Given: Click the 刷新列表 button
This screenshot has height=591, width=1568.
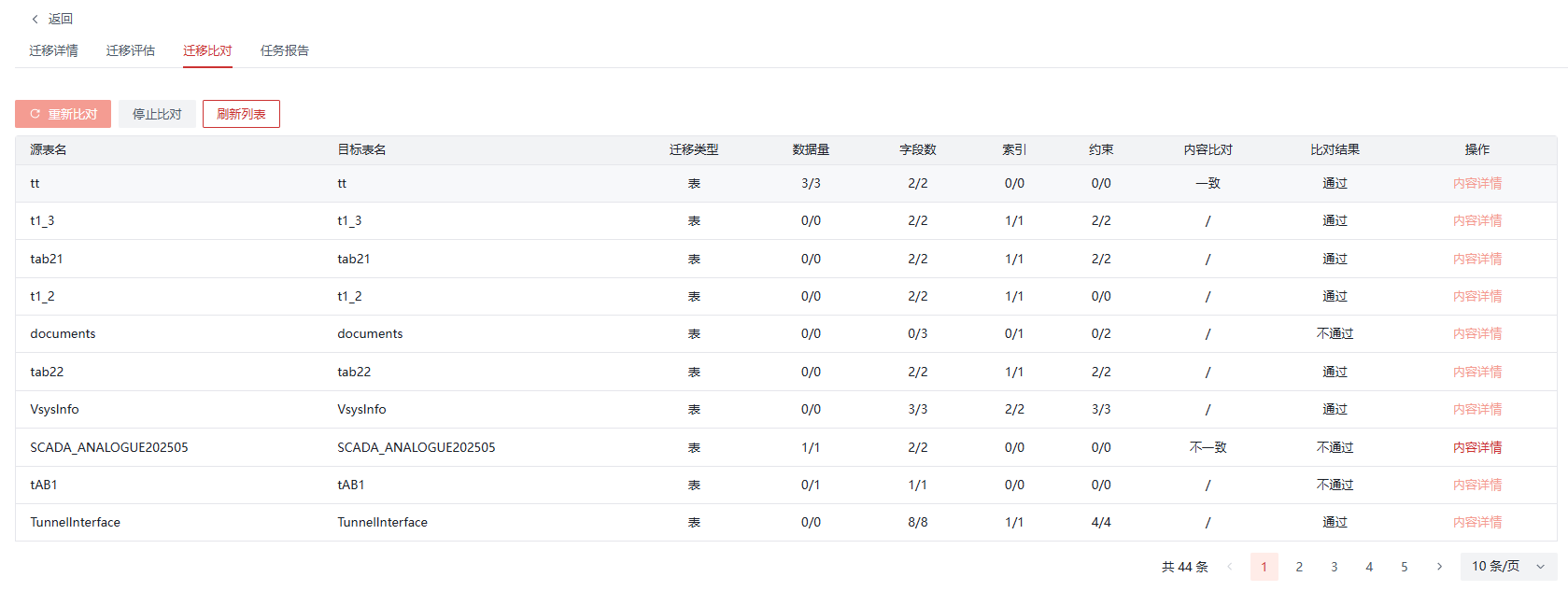Looking at the screenshot, I should pos(241,114).
